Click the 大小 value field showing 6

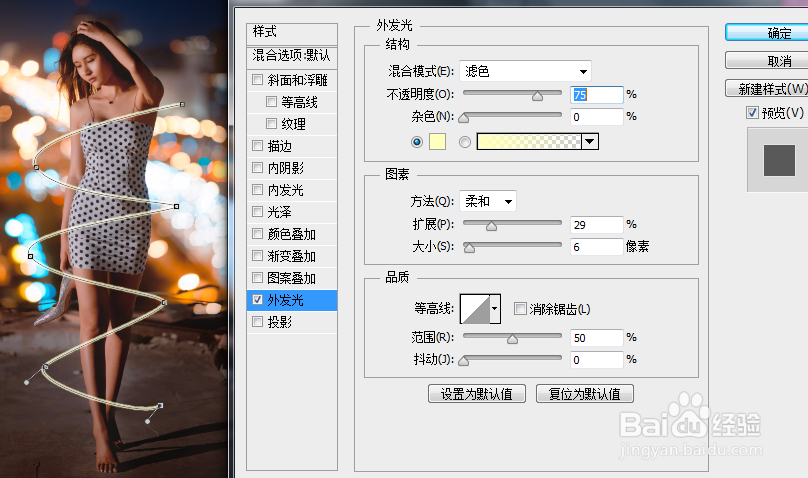pos(597,247)
